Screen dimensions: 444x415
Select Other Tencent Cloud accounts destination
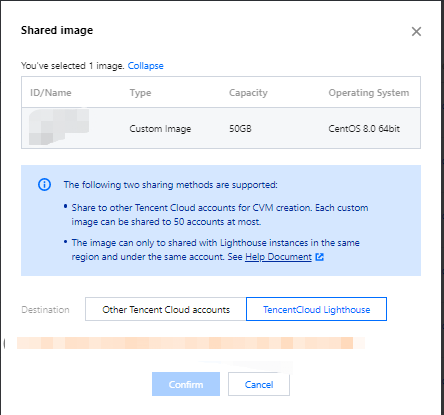(x=166, y=309)
